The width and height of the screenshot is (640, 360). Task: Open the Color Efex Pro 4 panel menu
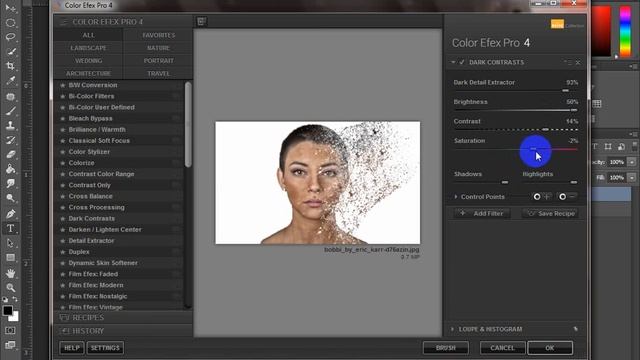64,22
